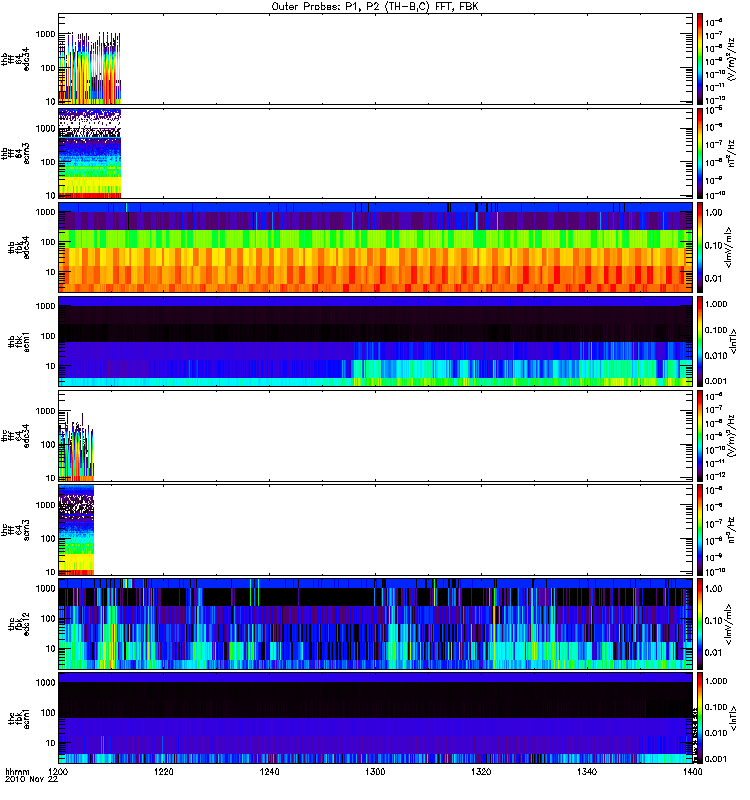This screenshot has width=750, height=800.
Task: Select the thc fff edc34 spectrogram data block
Action: [x=76, y=447]
